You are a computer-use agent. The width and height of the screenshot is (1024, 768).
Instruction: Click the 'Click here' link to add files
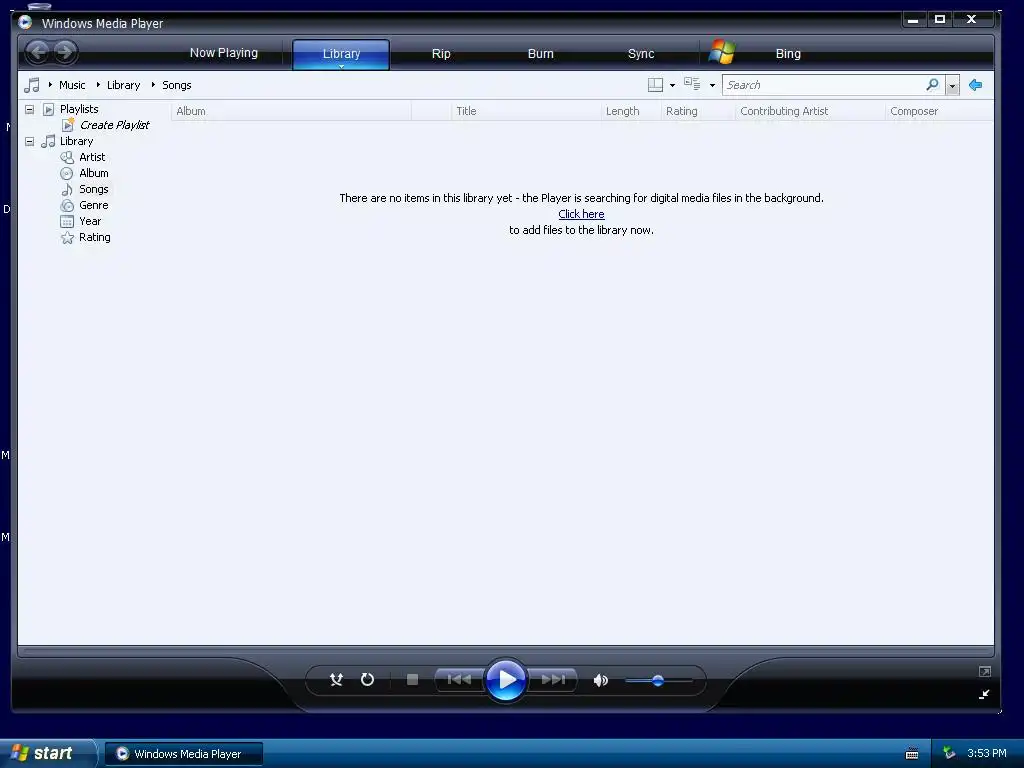(581, 214)
